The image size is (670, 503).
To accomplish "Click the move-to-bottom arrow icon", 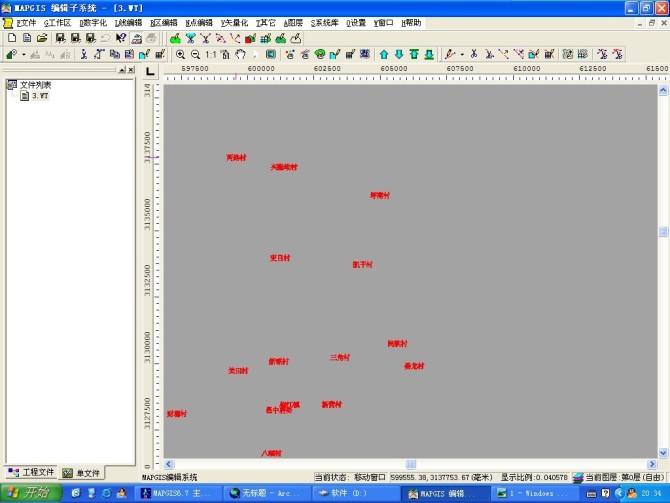I will click(x=429, y=54).
